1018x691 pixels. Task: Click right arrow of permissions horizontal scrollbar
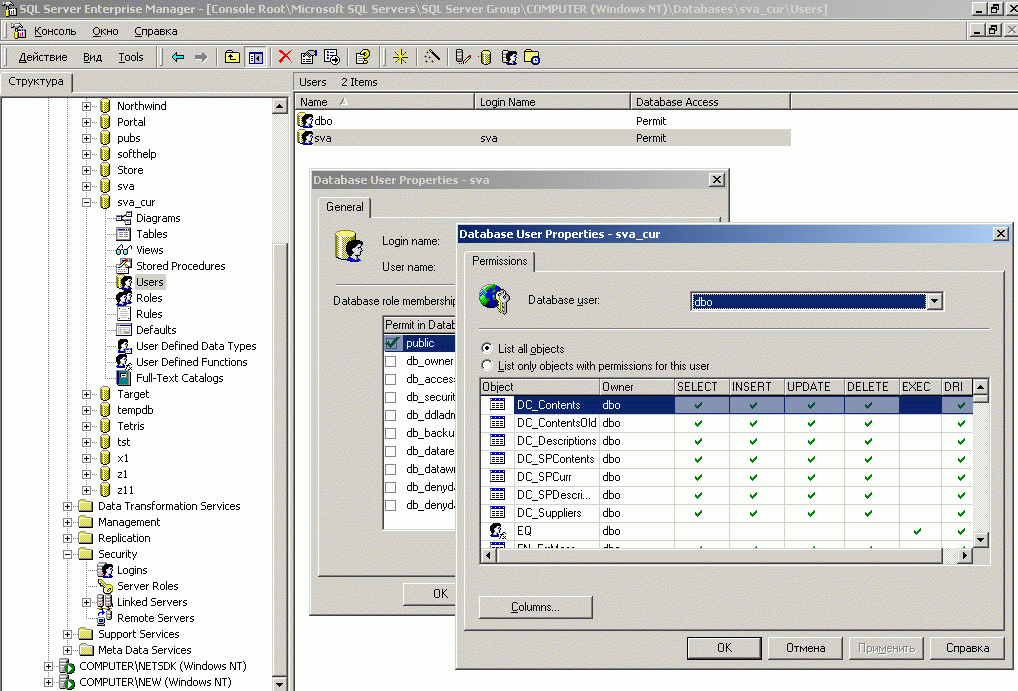[x=965, y=555]
